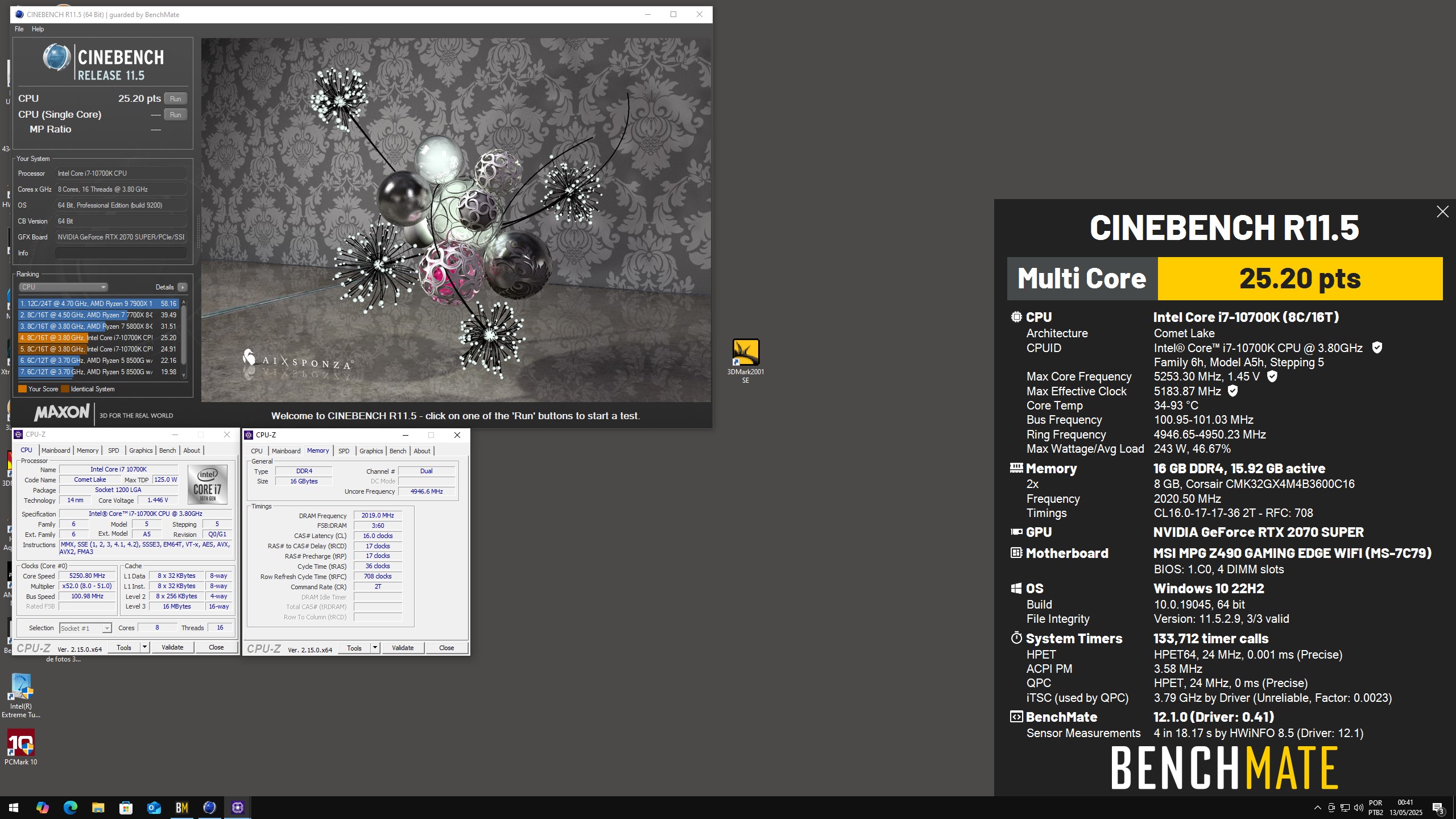Select the i7-10700K 24.91 ranking row
Screen dimensions: 1456x819
(x=98, y=349)
